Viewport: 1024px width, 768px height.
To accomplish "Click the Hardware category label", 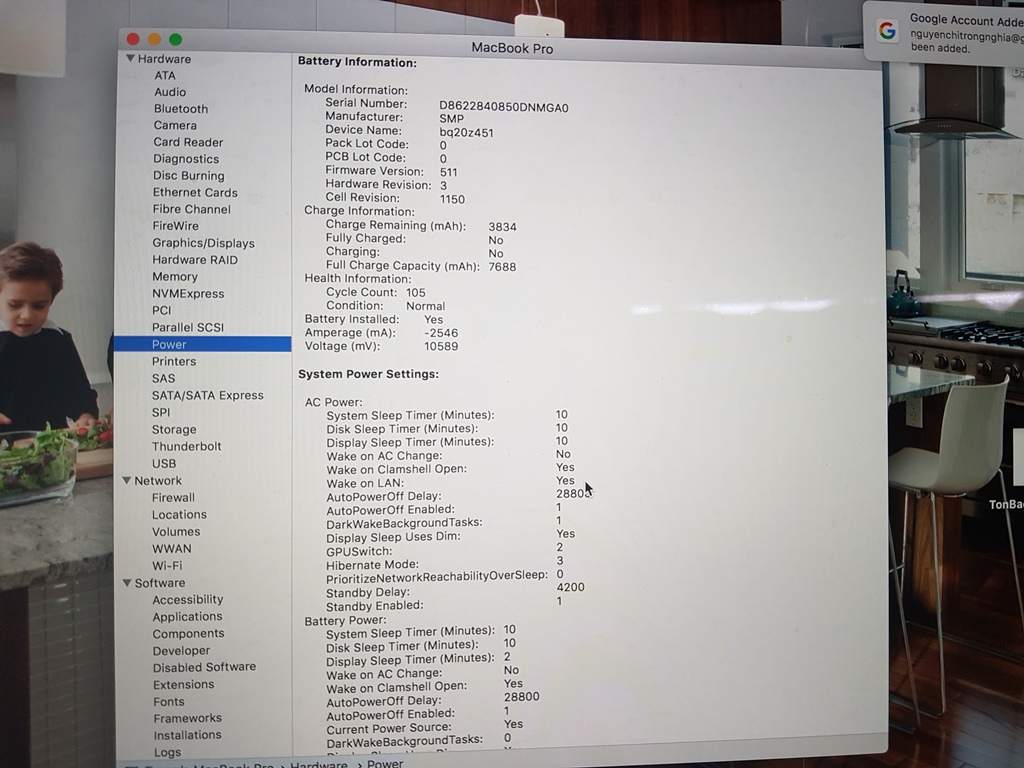I will pos(164,59).
